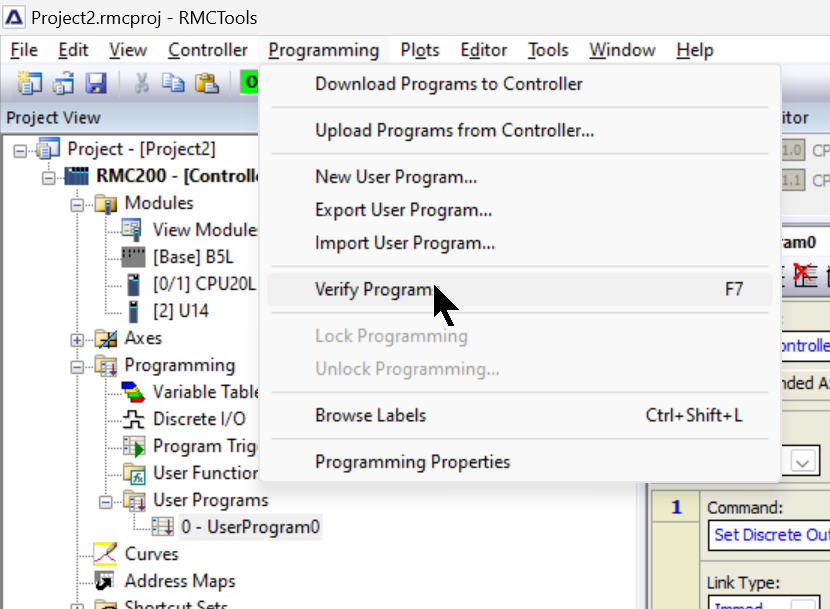Open the Plots menu
830x609 pixels.
420,50
